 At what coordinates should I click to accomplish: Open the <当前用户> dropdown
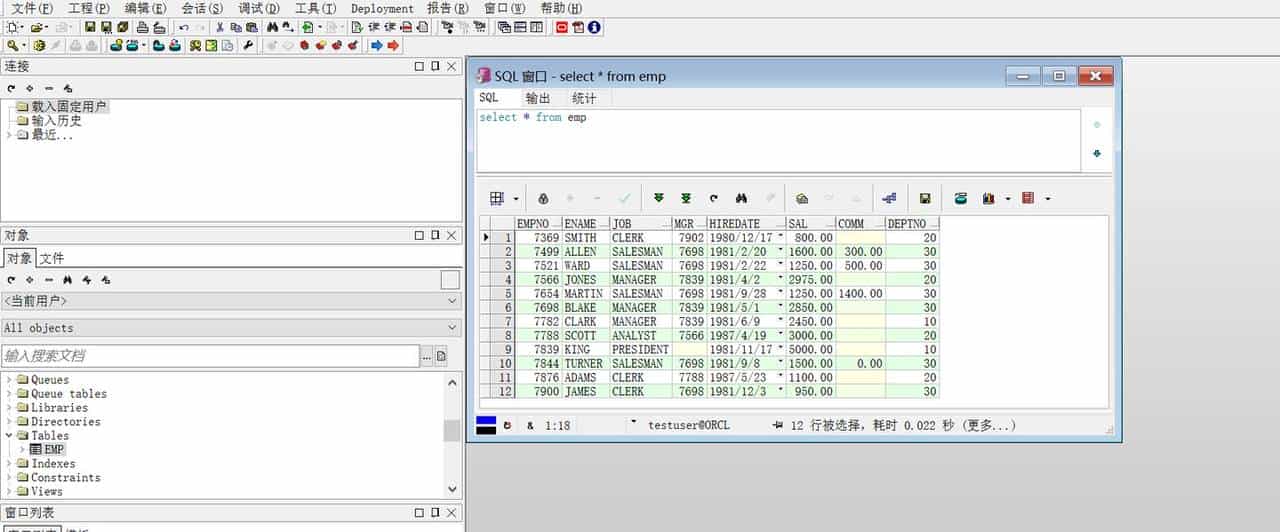tap(231, 301)
